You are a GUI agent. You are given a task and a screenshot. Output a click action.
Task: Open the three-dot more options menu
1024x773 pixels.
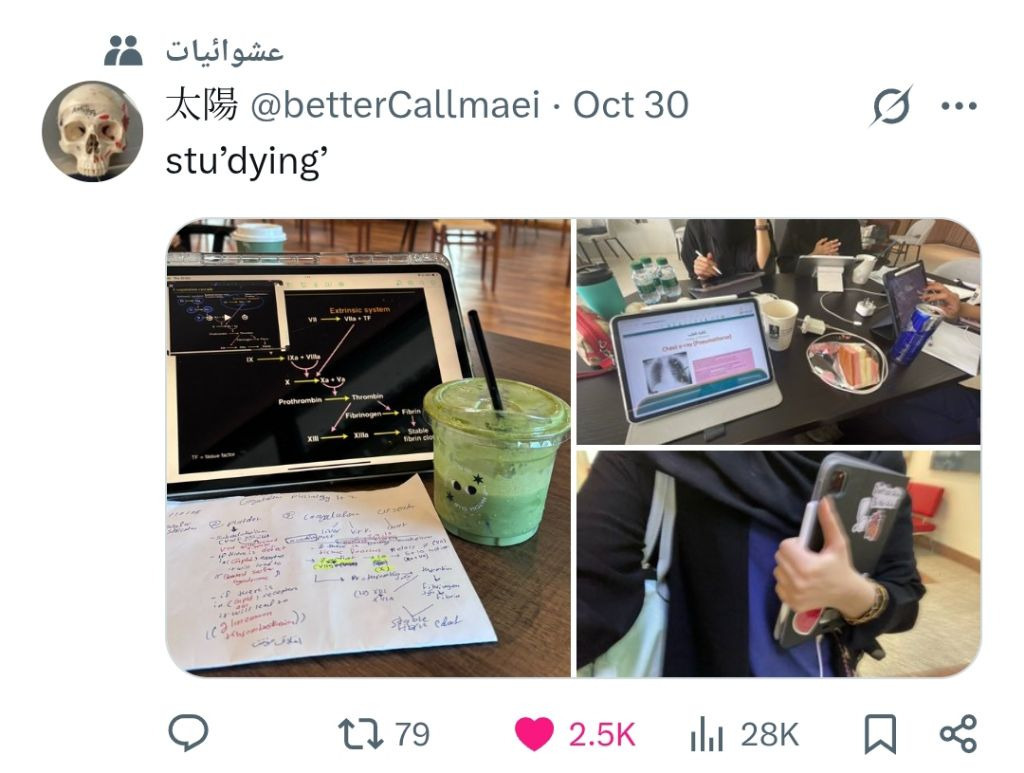959,106
